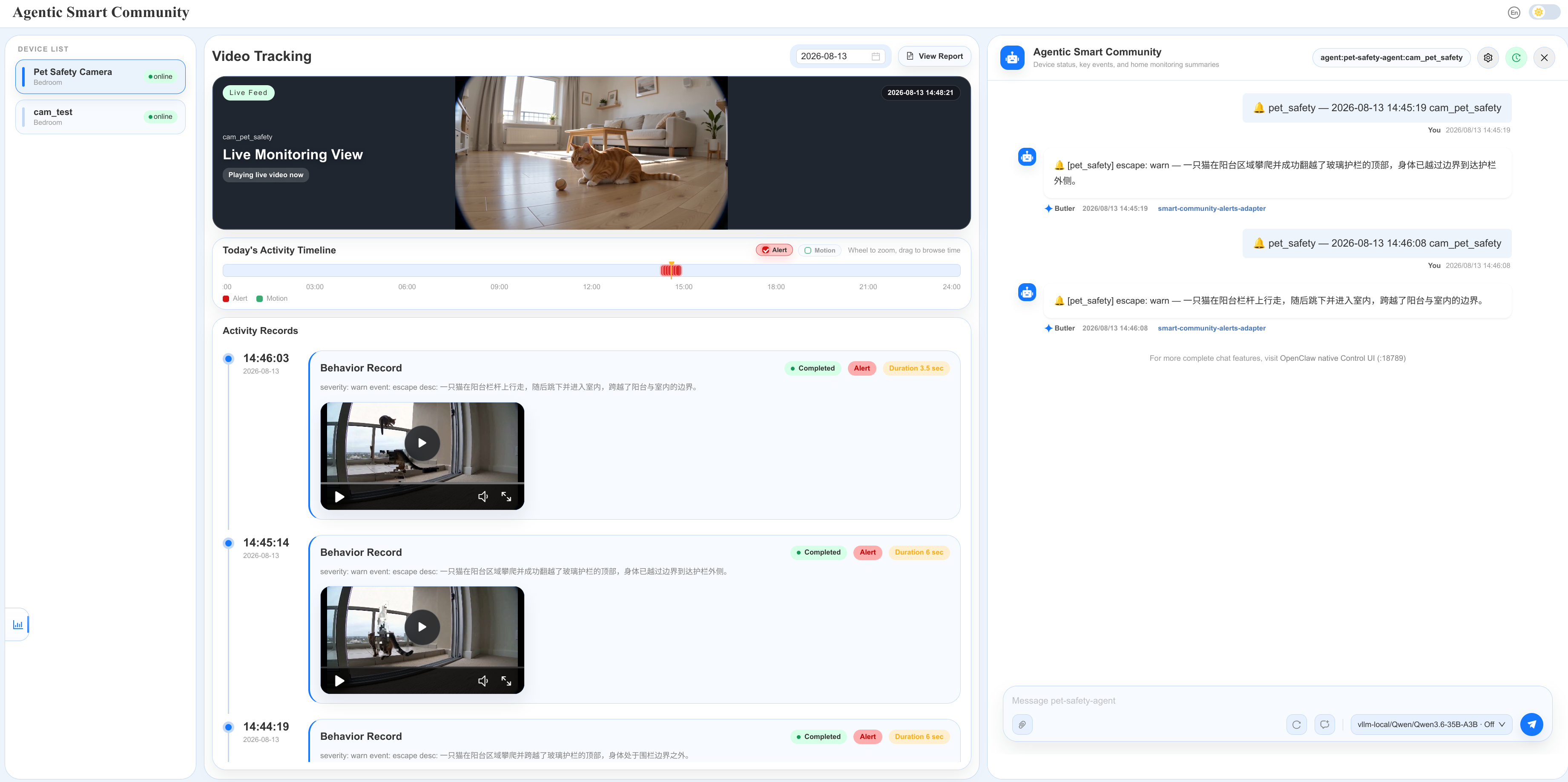The image size is (1568, 782).
Task: Click the 14:44:19 timeline dot
Action: [228, 727]
